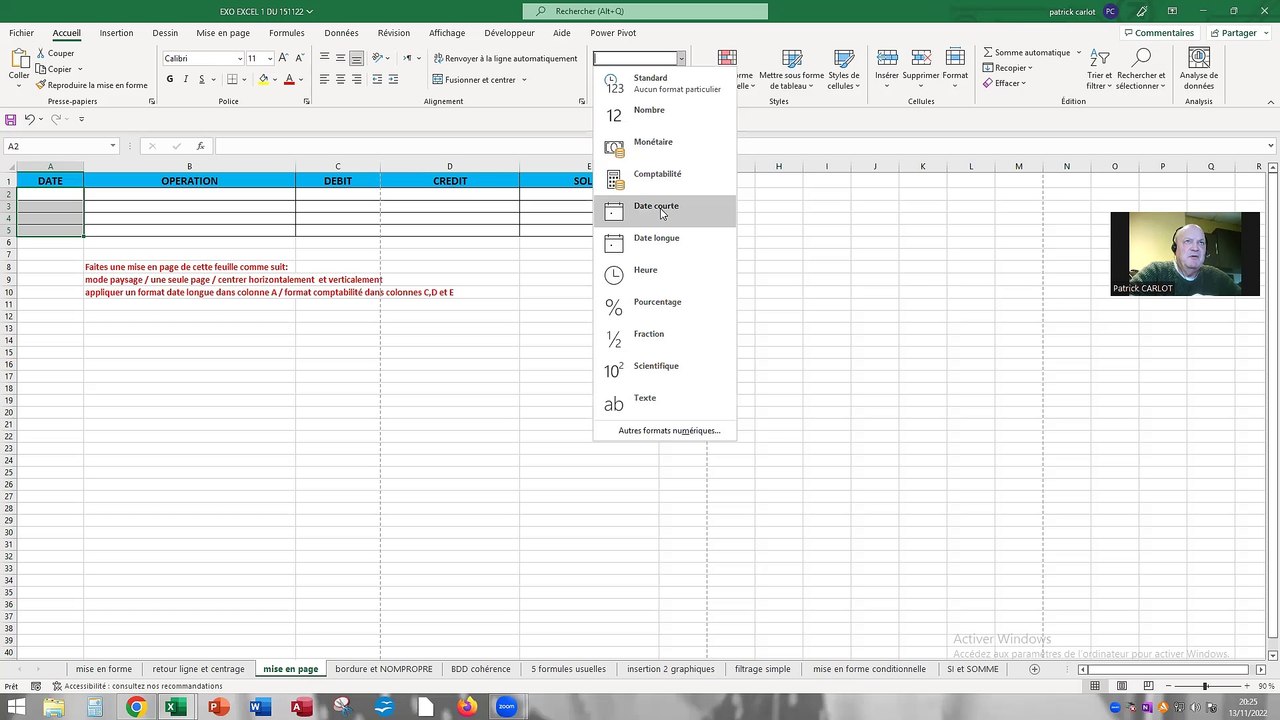1280x720 pixels.
Task: Click Somme automatique sigma button
Action: 1026,52
